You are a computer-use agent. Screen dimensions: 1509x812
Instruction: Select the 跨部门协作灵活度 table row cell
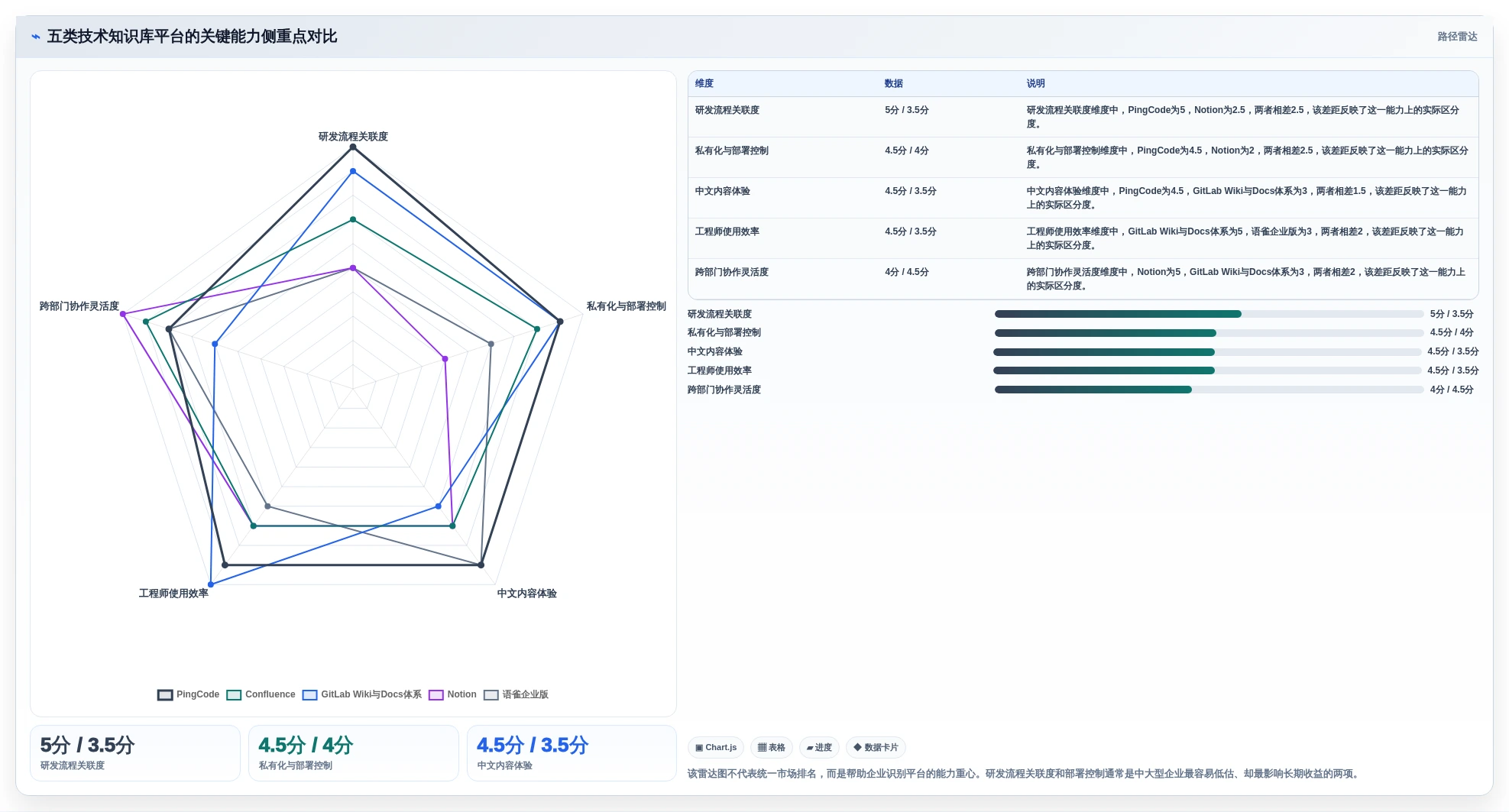pos(732,272)
